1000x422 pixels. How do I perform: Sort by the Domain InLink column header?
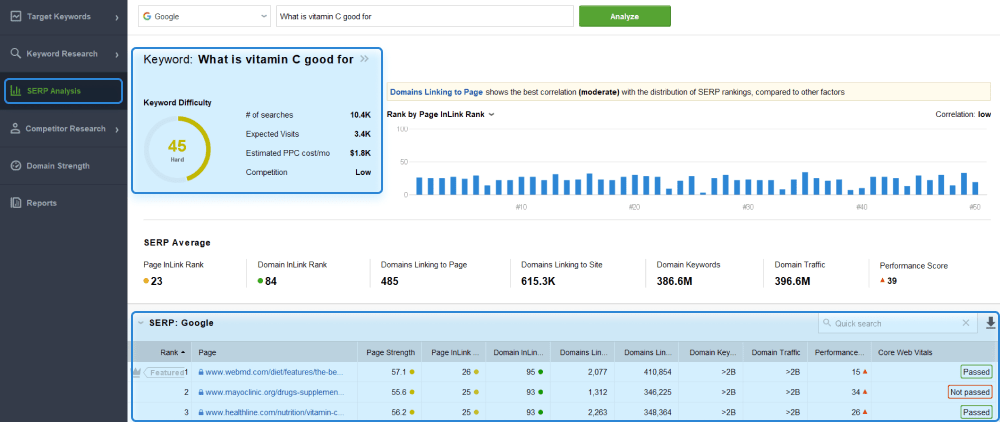tap(517, 352)
